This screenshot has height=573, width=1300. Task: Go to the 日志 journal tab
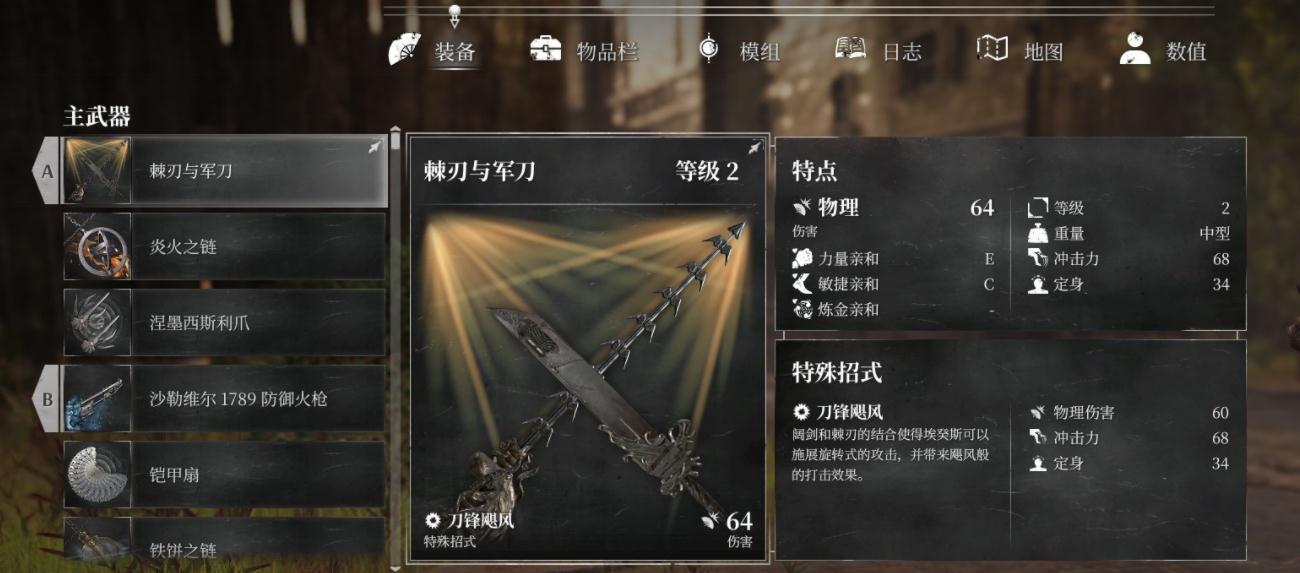click(x=877, y=51)
